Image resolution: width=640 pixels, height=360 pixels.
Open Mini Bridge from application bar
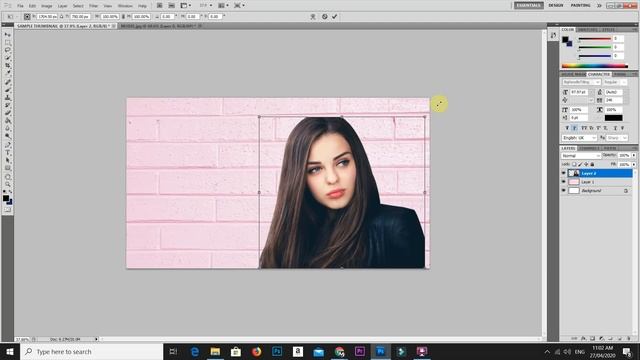(x=171, y=6)
